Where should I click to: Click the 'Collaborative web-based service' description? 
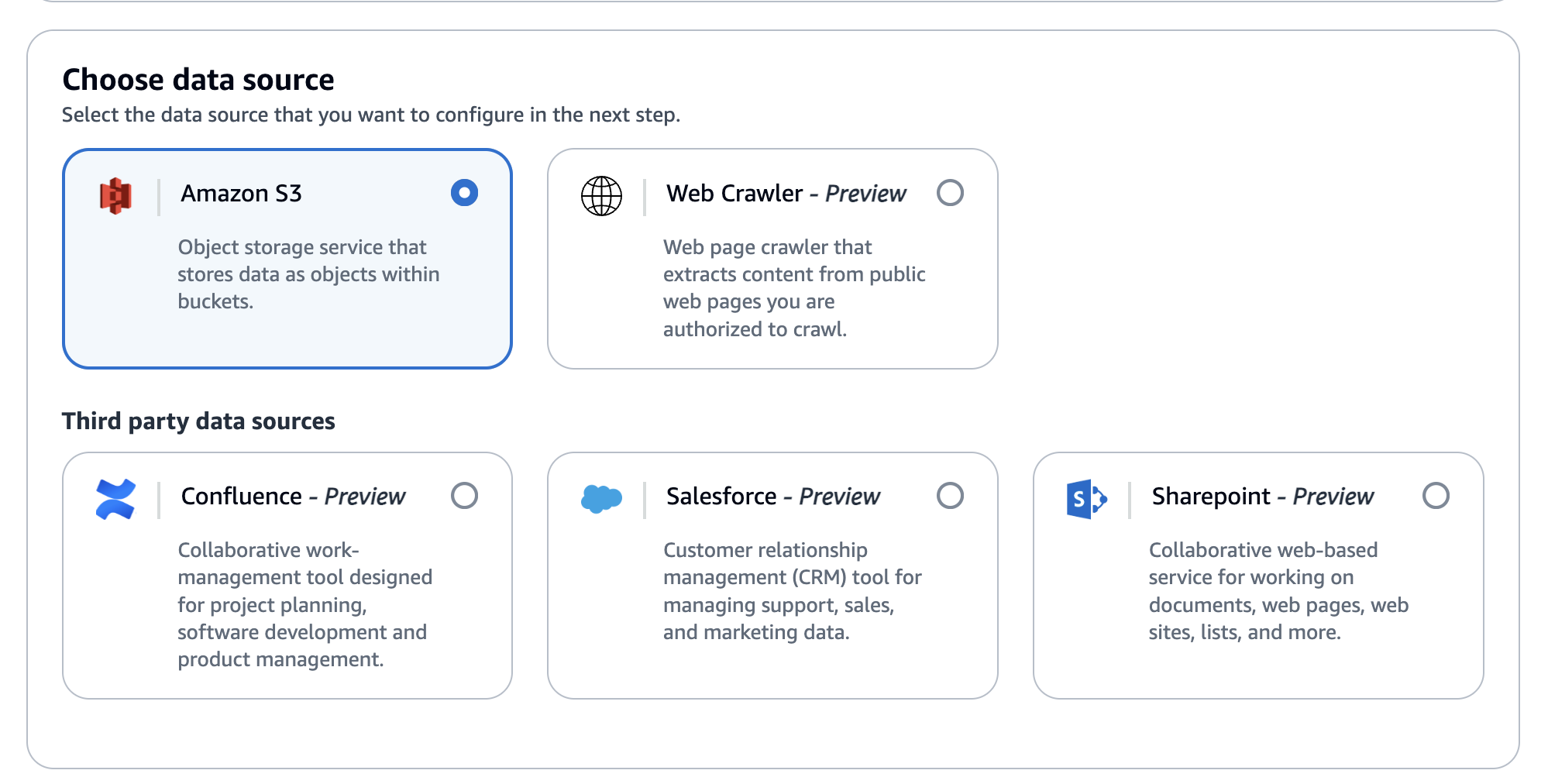[1278, 591]
